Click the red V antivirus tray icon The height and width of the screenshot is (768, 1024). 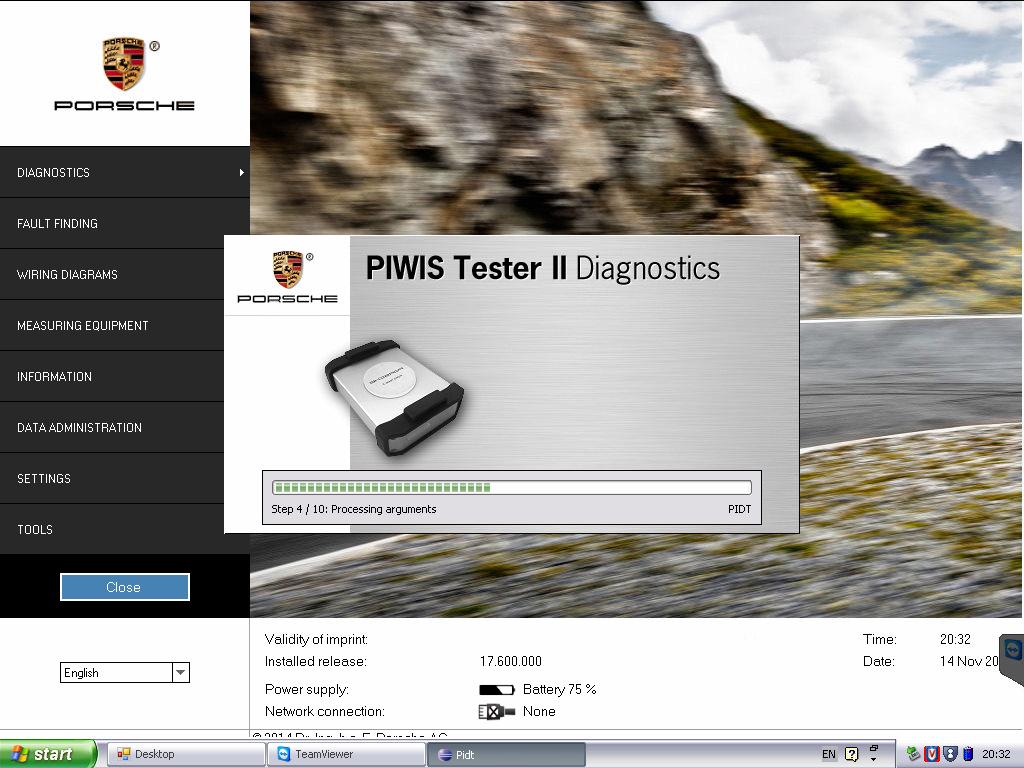[931, 754]
